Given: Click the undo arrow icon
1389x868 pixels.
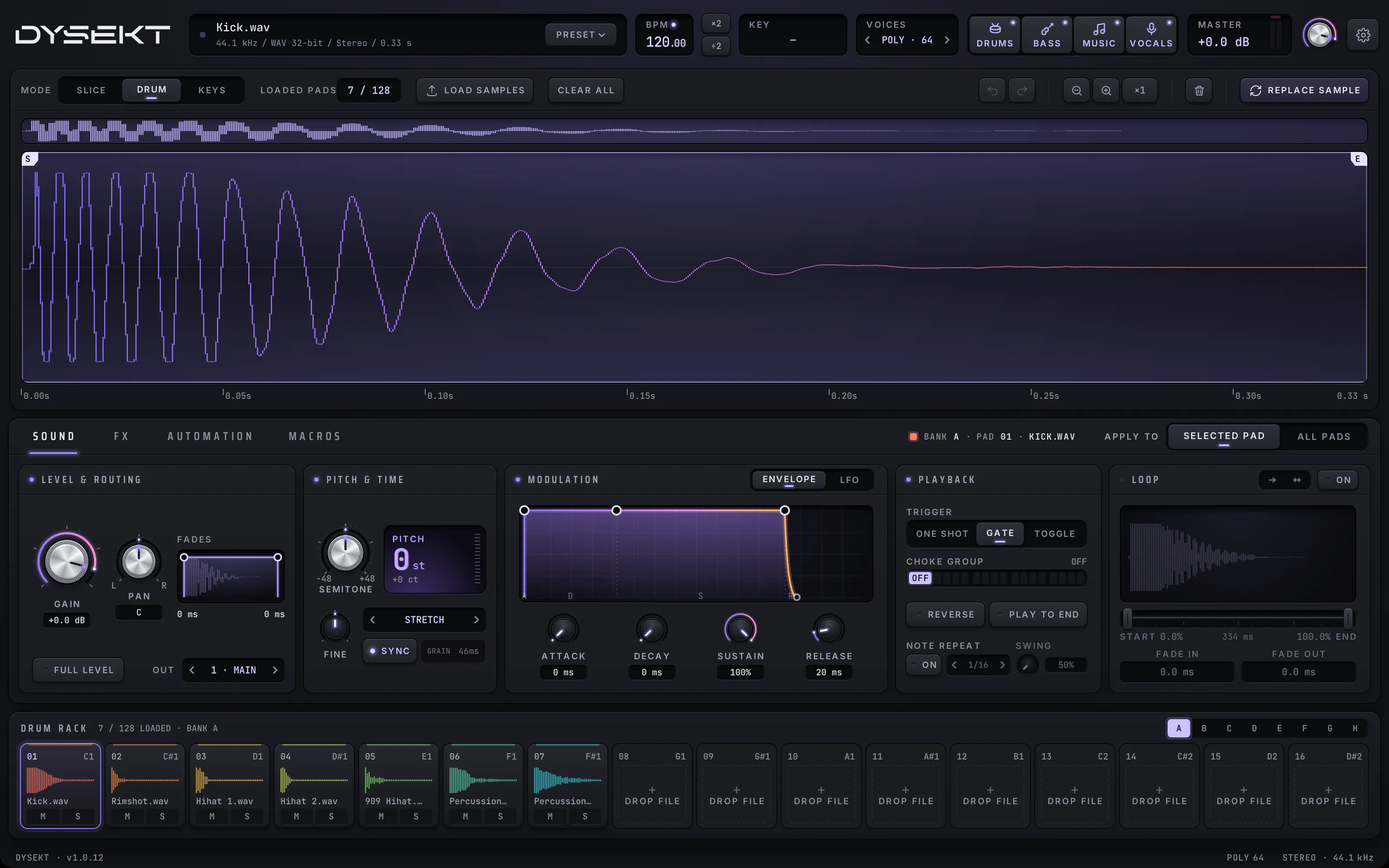Looking at the screenshot, I should tap(992, 90).
